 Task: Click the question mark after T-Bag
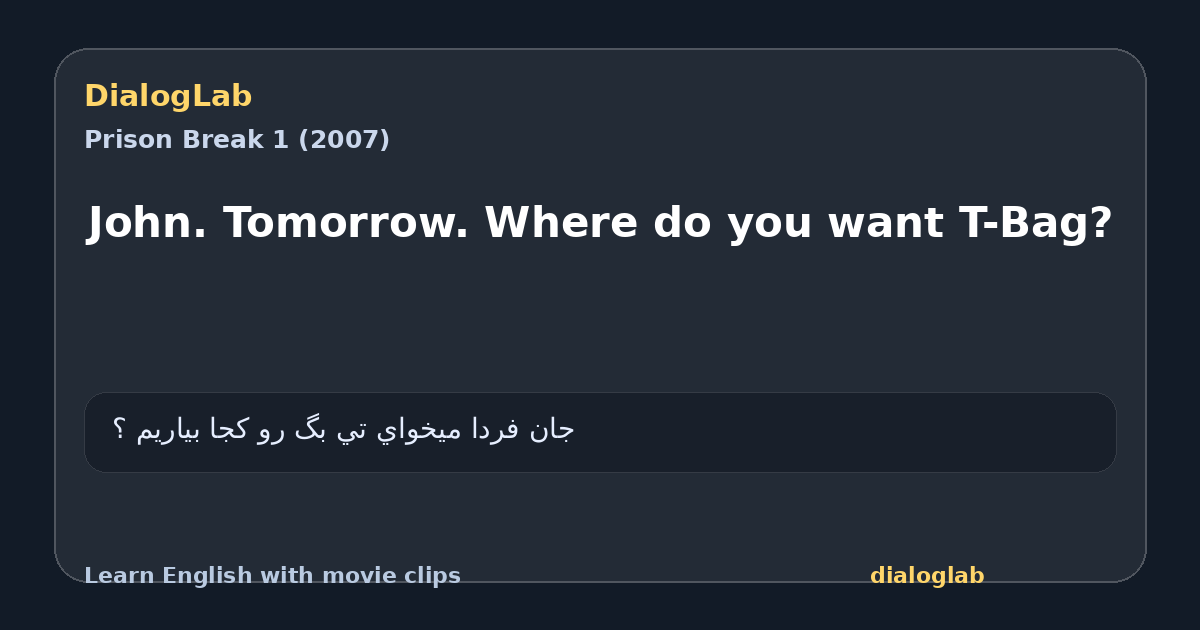[1101, 223]
